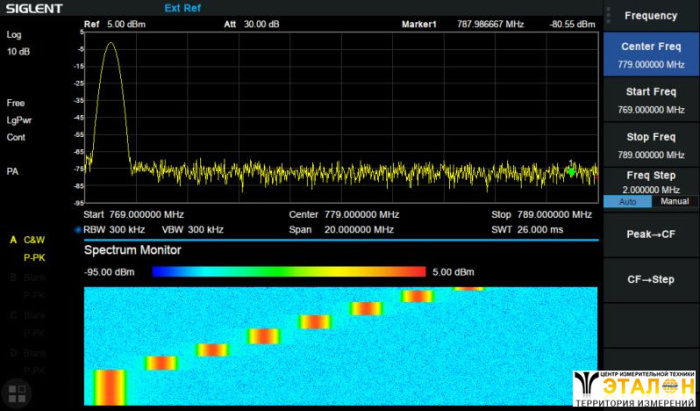Set Freq Step mode to Auto

[x=627, y=201]
